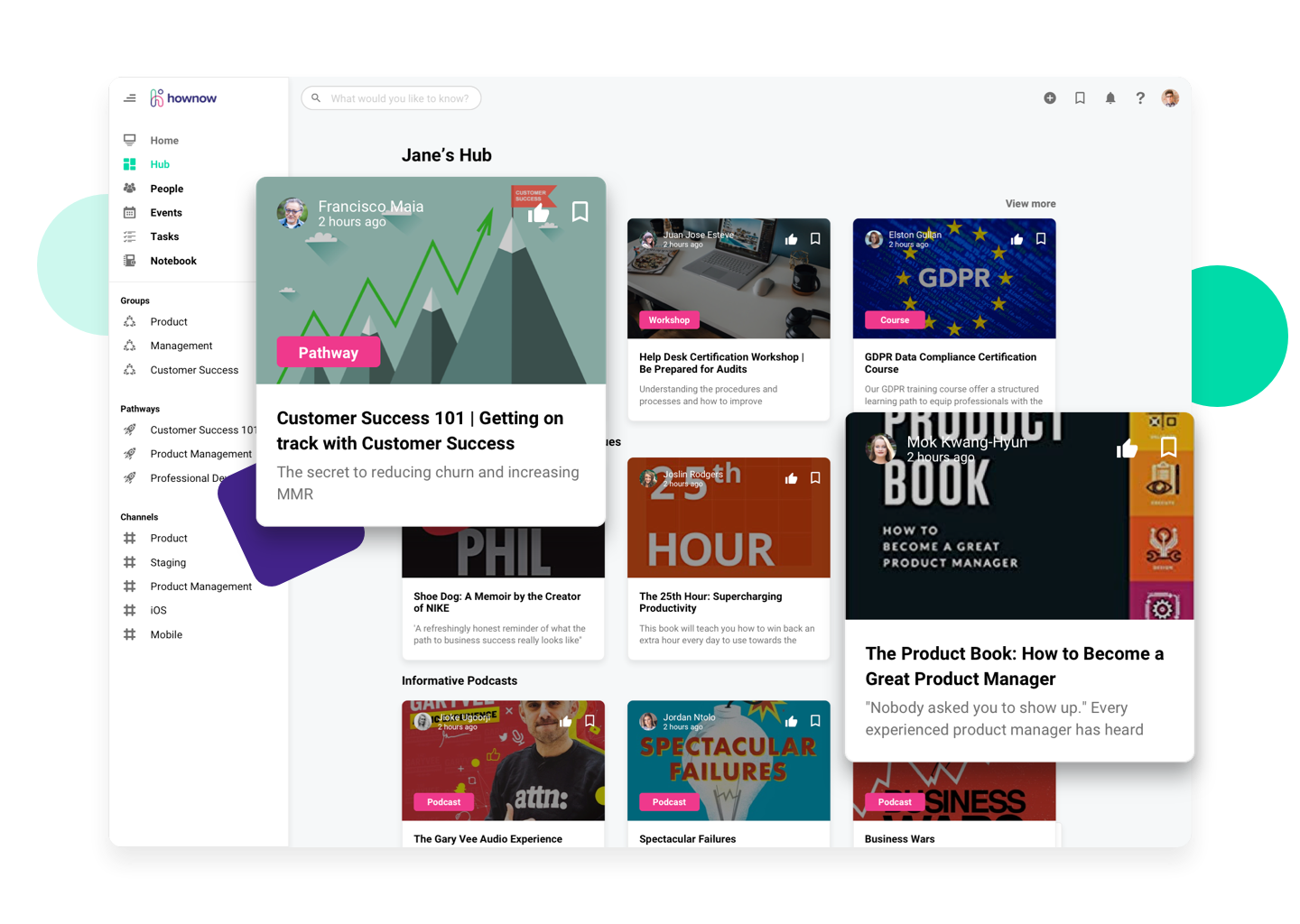Click the rocket icon beside Customer Success 101
Screen dimensions: 1300x924
[131, 430]
